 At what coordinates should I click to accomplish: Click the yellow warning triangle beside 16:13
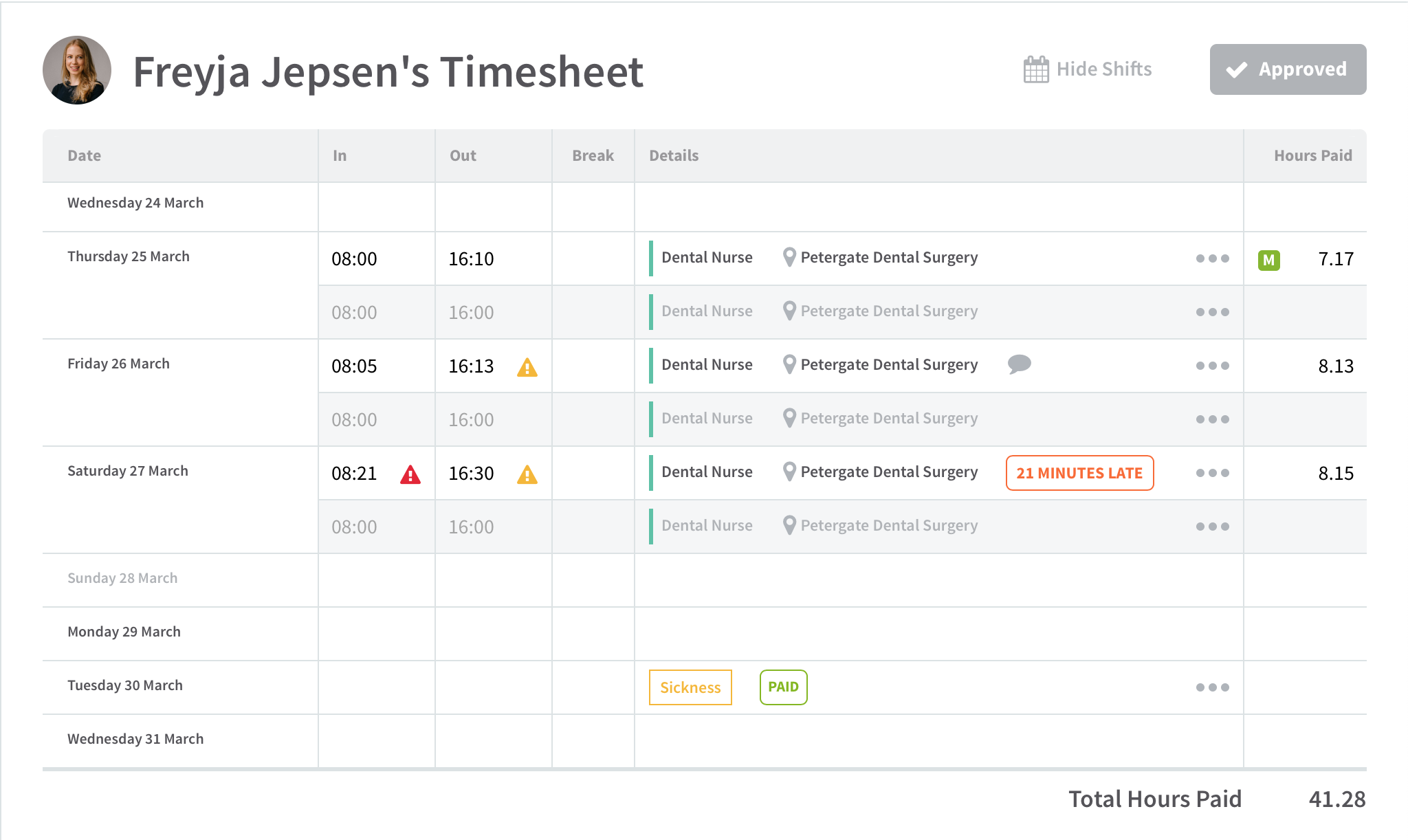click(527, 369)
